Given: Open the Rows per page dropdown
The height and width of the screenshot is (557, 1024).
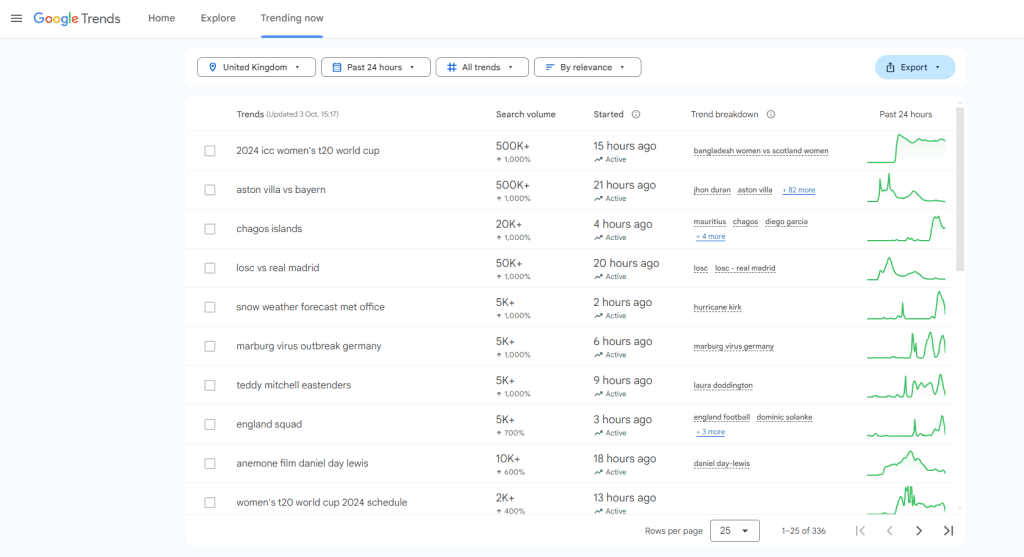Looking at the screenshot, I should click(734, 531).
